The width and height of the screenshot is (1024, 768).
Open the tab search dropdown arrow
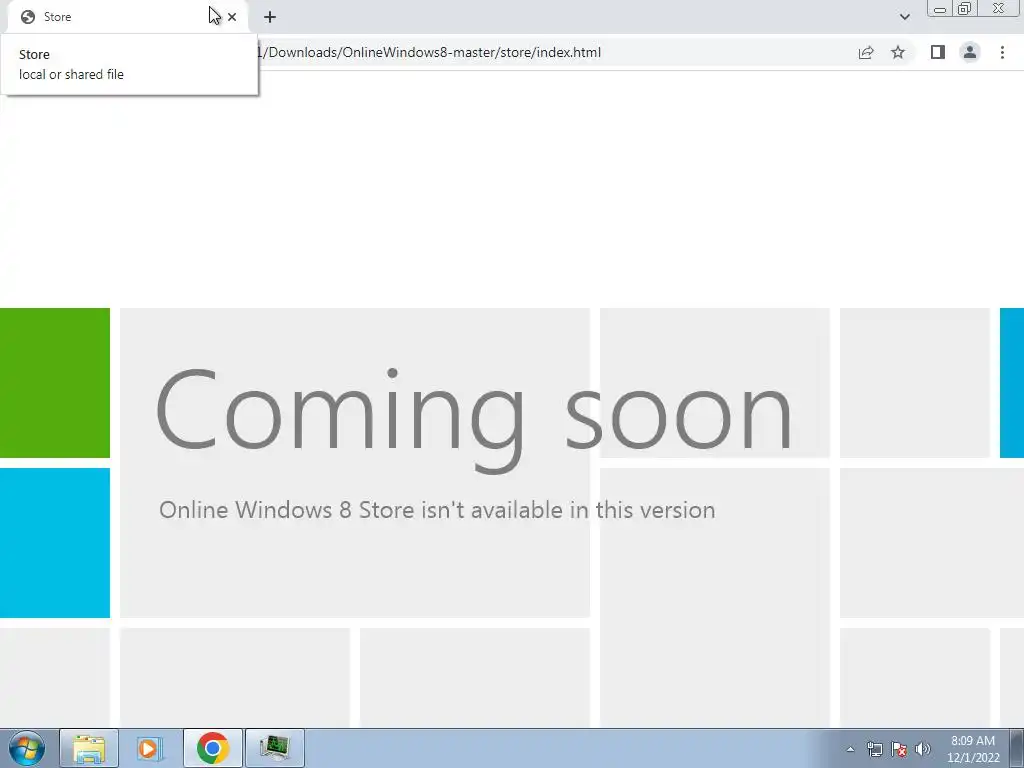pyautogui.click(x=904, y=17)
